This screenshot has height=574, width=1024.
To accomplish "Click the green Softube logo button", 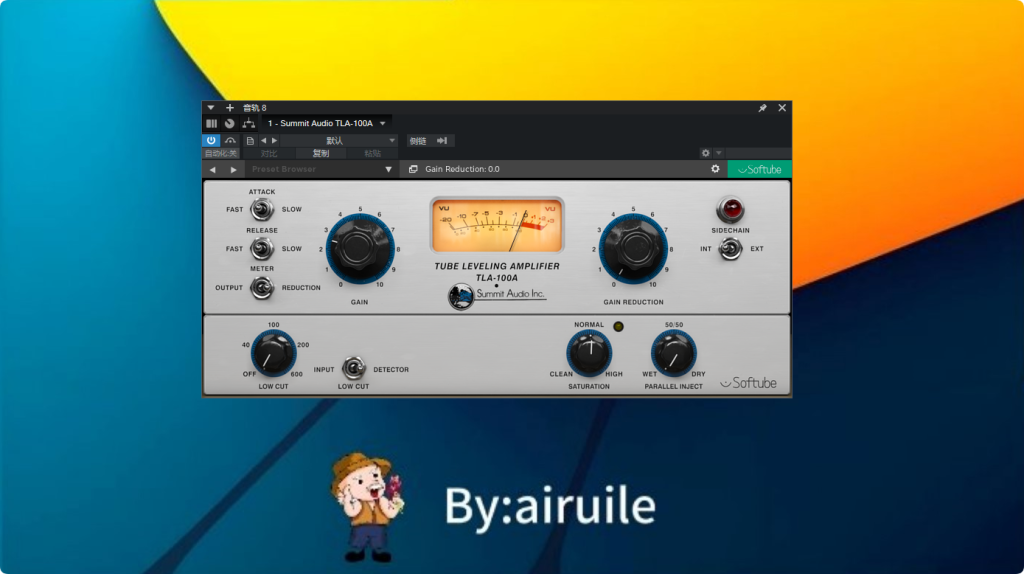I will (x=760, y=169).
